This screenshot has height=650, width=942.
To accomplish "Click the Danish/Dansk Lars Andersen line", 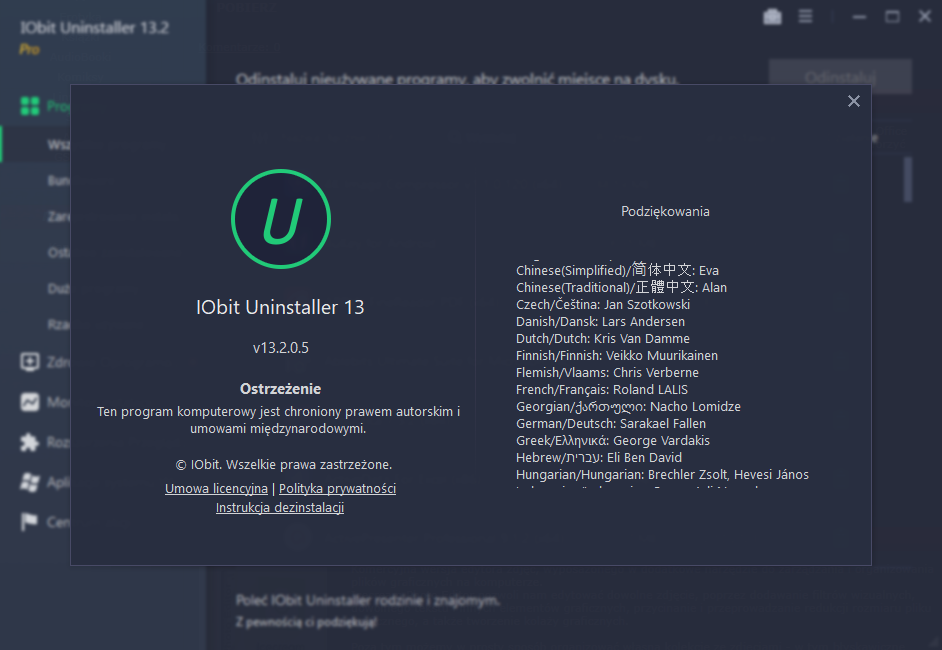I will pyautogui.click(x=600, y=321).
